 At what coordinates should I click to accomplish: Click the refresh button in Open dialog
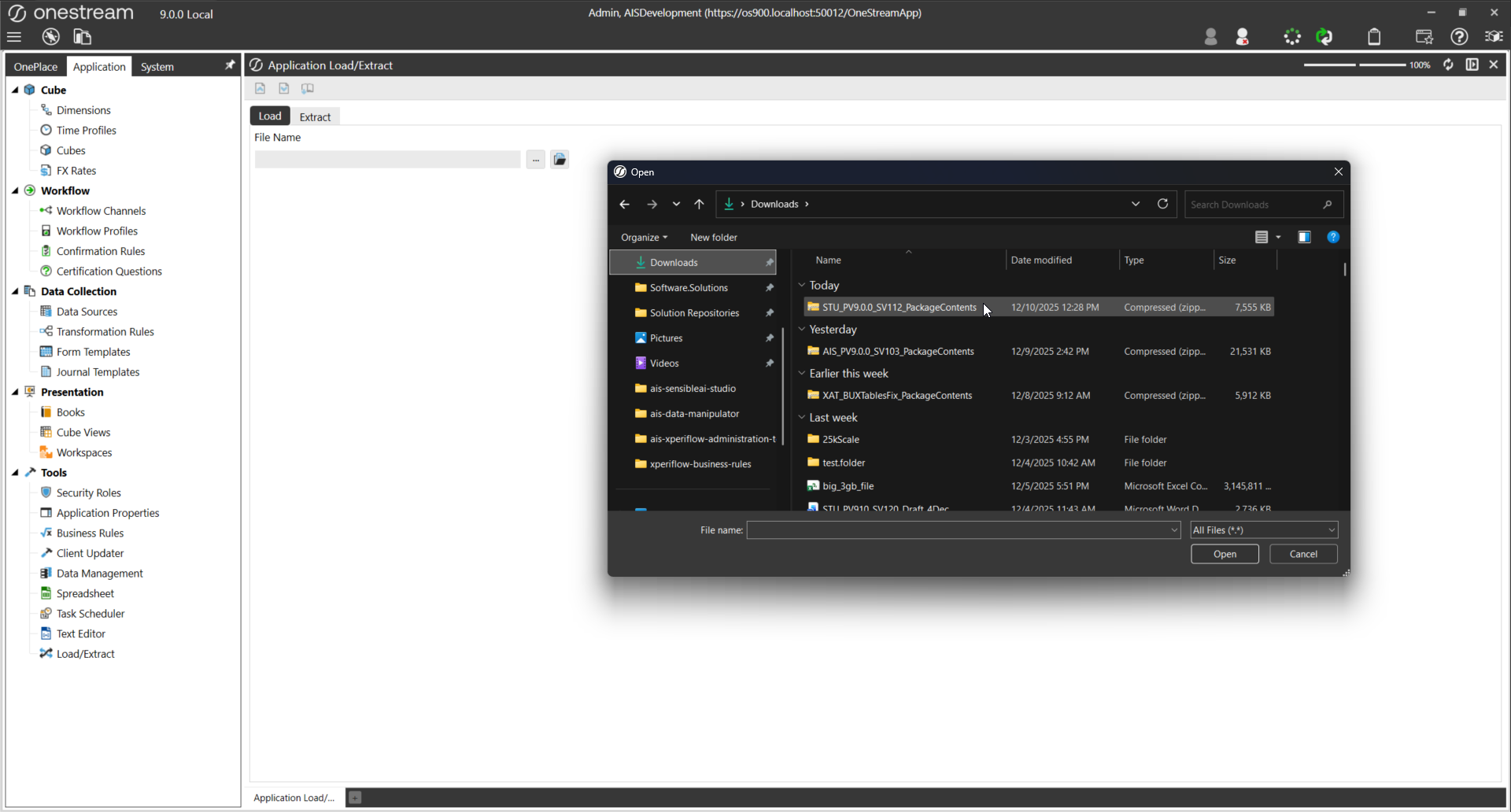(1162, 204)
